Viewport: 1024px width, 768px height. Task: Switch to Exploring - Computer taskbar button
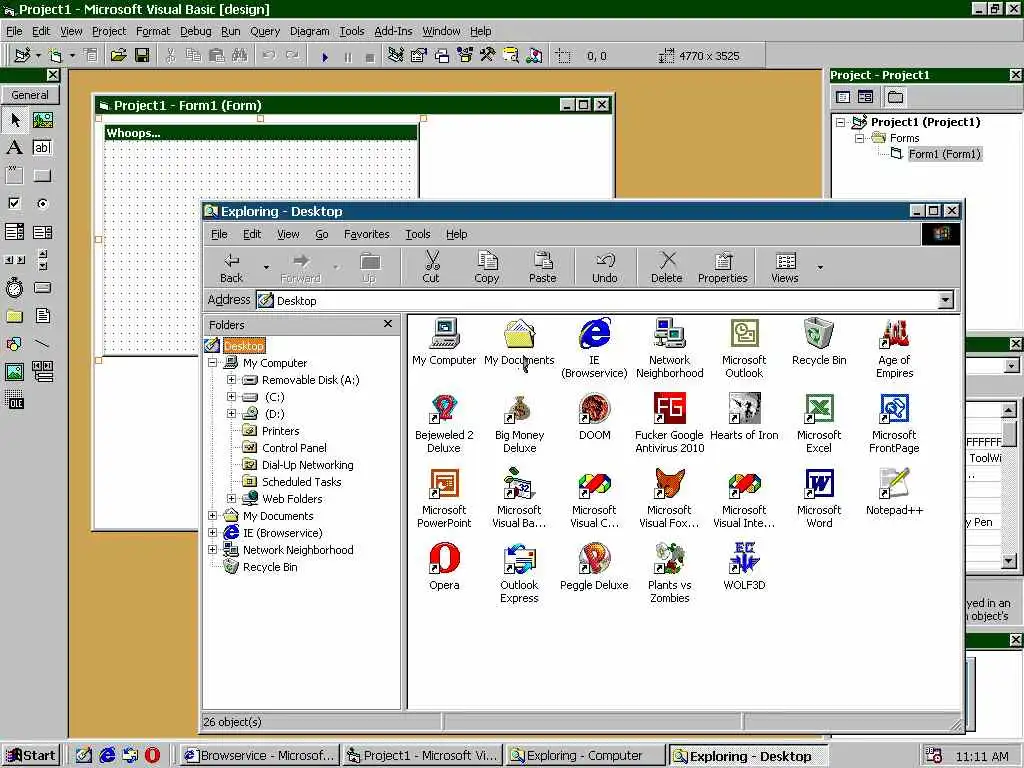[x=586, y=756]
